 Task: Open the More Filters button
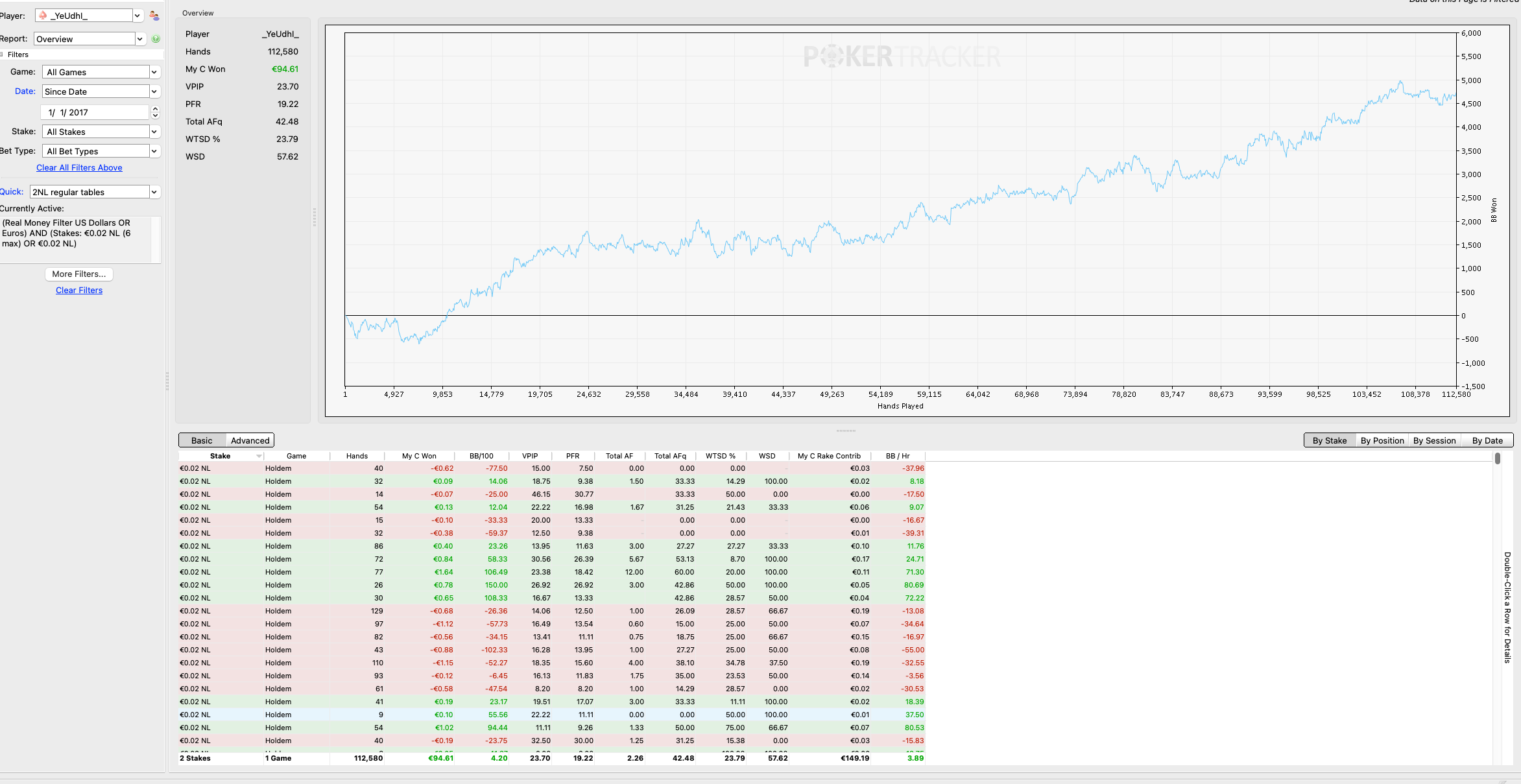click(79, 274)
